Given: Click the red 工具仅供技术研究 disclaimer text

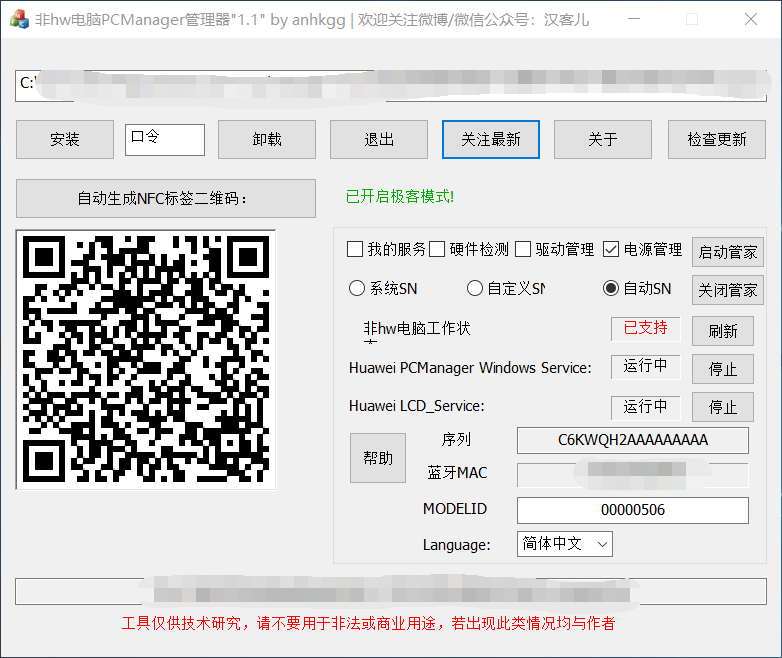Looking at the screenshot, I should 369,623.
